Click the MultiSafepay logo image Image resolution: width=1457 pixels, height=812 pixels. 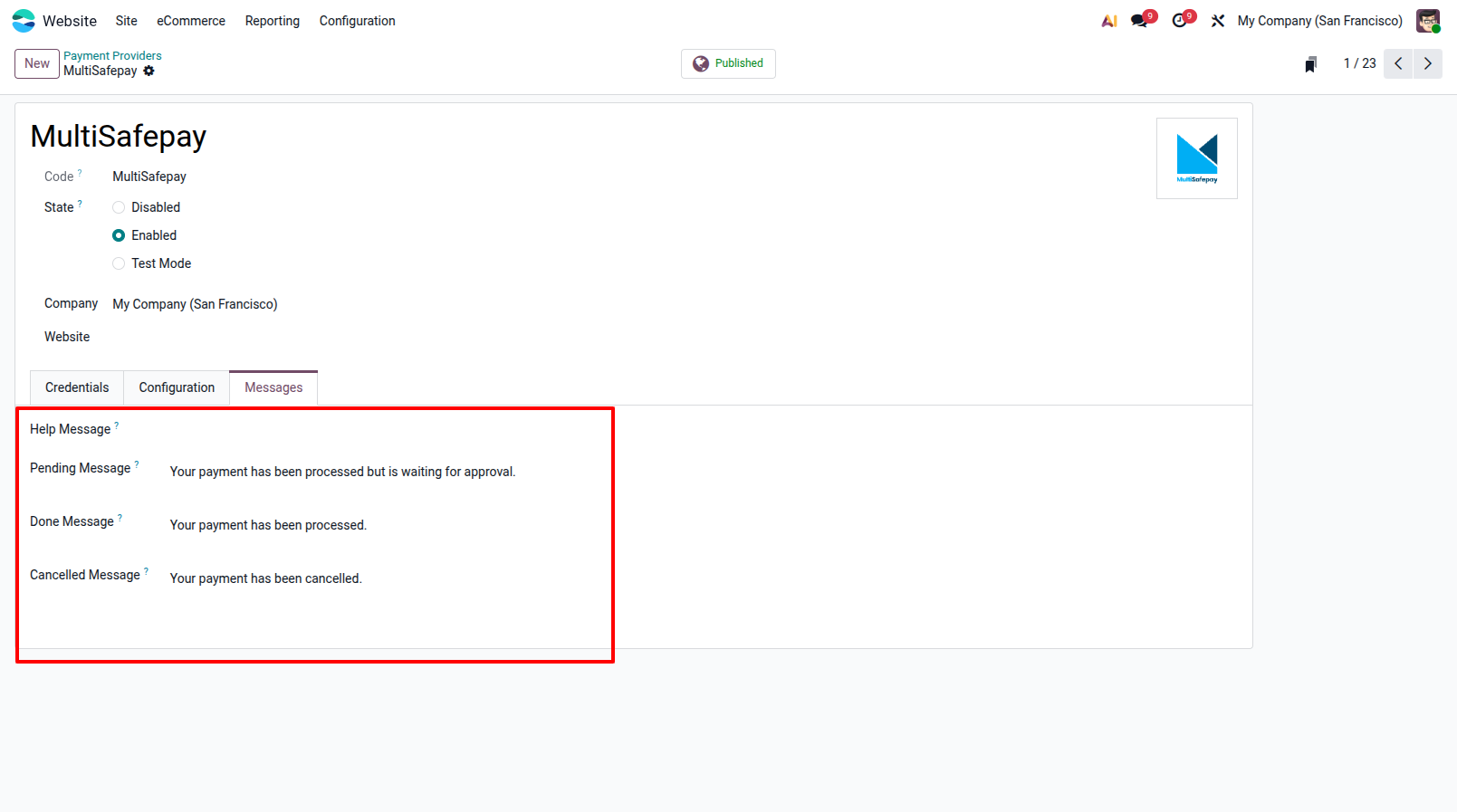pos(1197,158)
